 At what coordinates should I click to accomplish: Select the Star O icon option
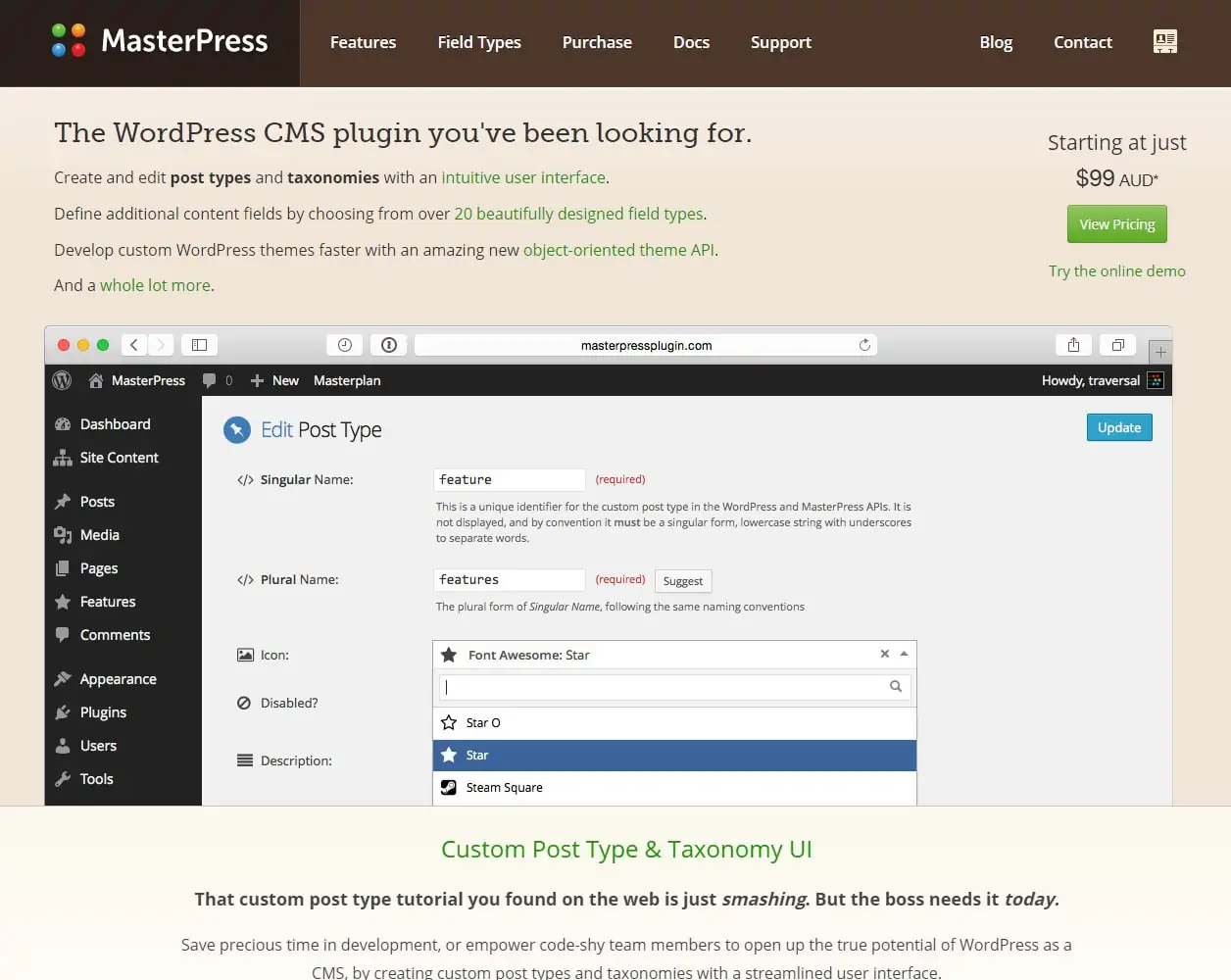point(674,723)
